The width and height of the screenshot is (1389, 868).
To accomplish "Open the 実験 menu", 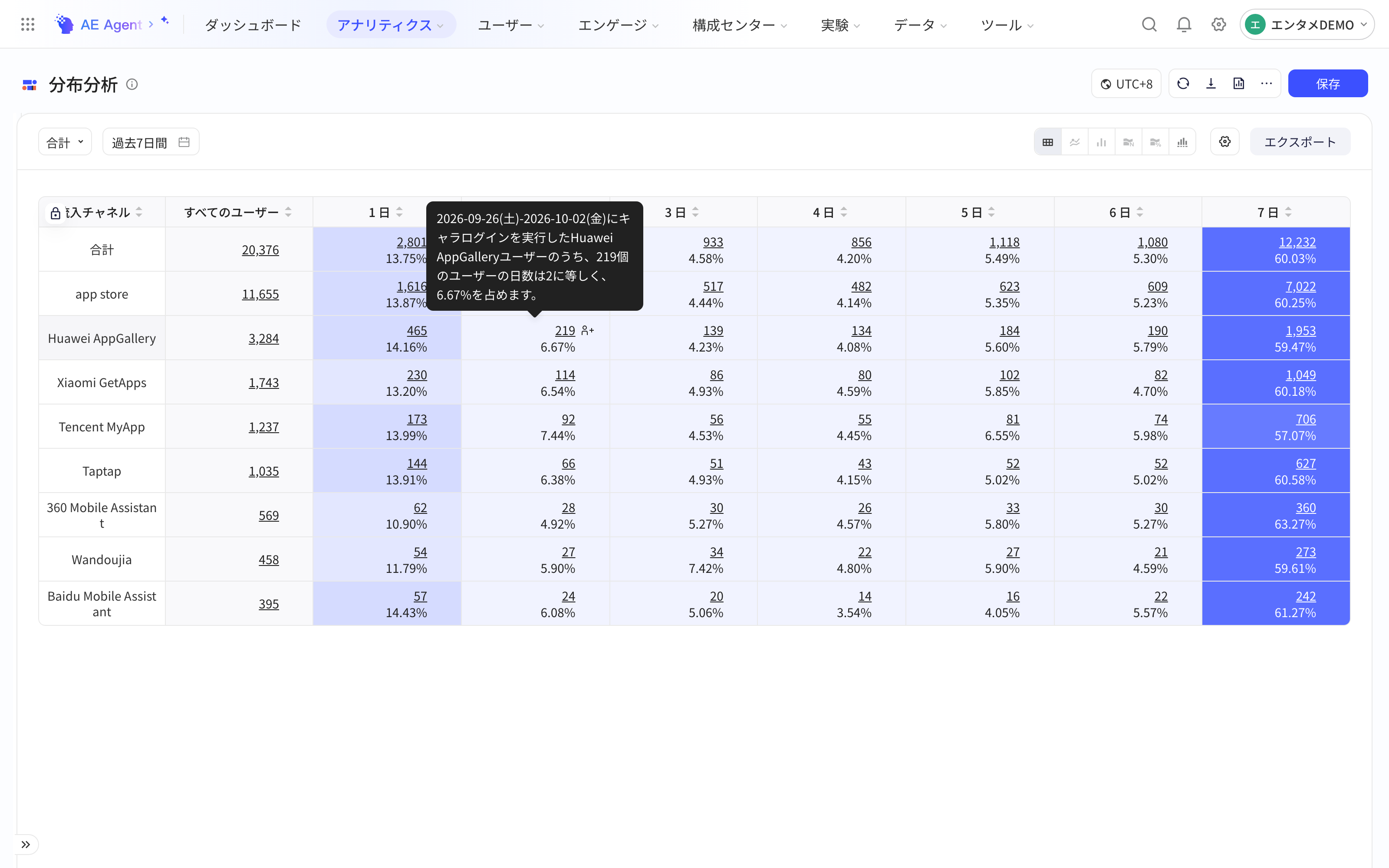I will [x=840, y=25].
